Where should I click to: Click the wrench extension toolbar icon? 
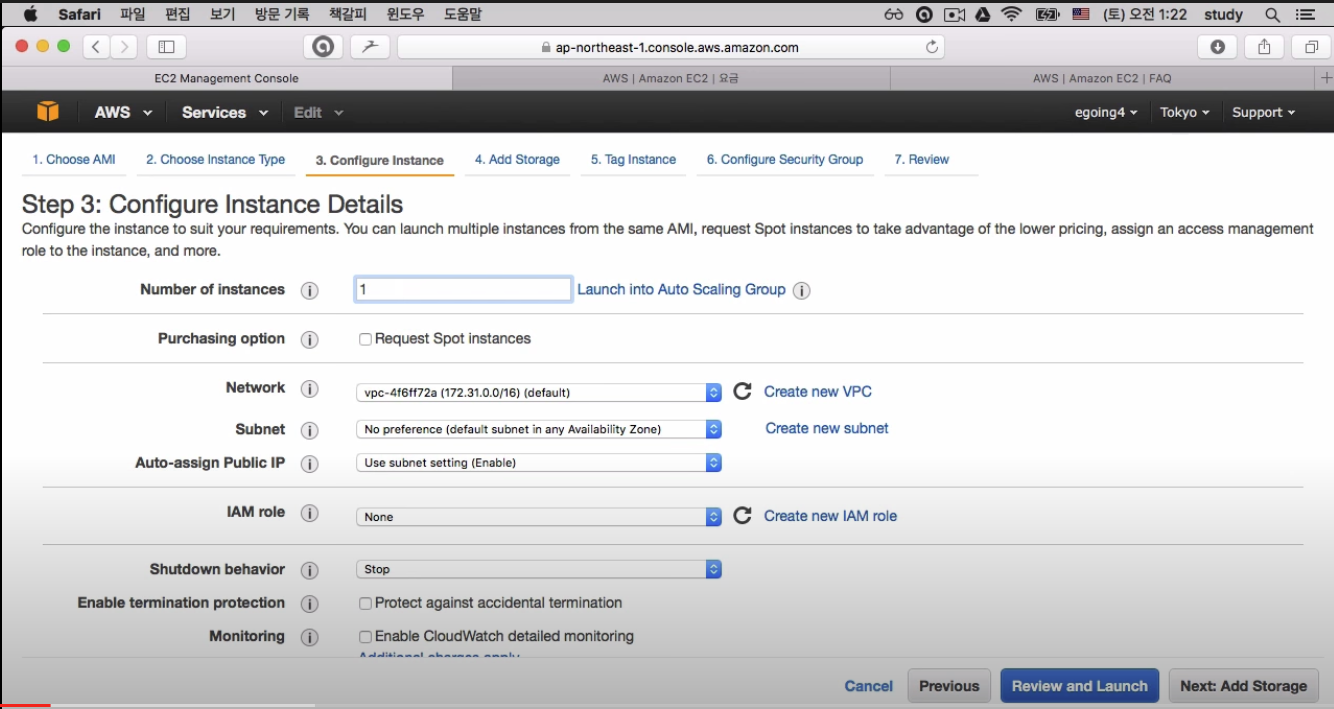[370, 46]
